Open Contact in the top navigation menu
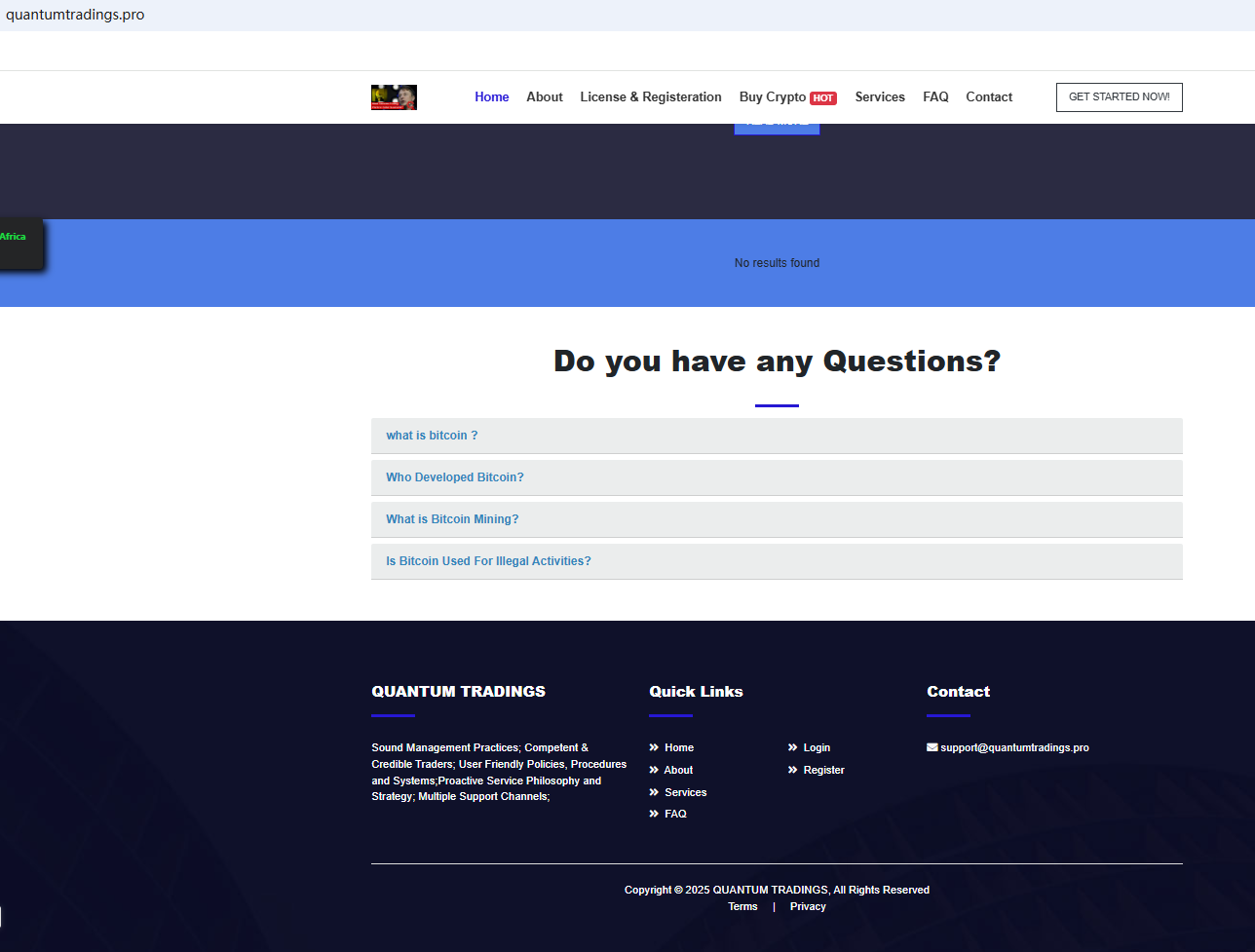Viewport: 1255px width, 952px height. [x=989, y=97]
